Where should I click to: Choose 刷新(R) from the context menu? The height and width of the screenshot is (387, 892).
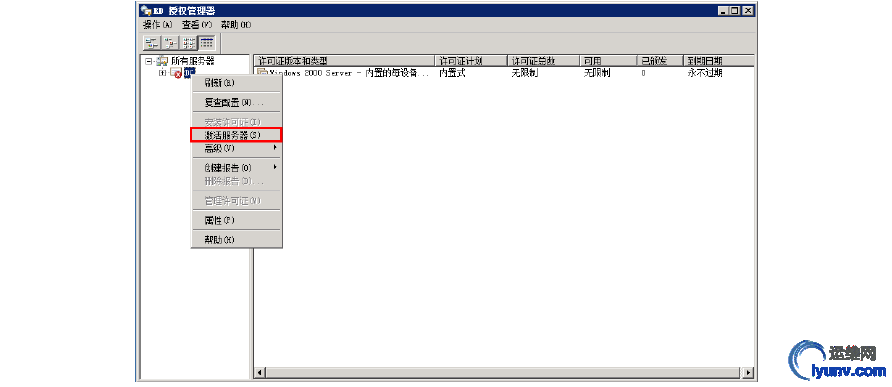237,83
